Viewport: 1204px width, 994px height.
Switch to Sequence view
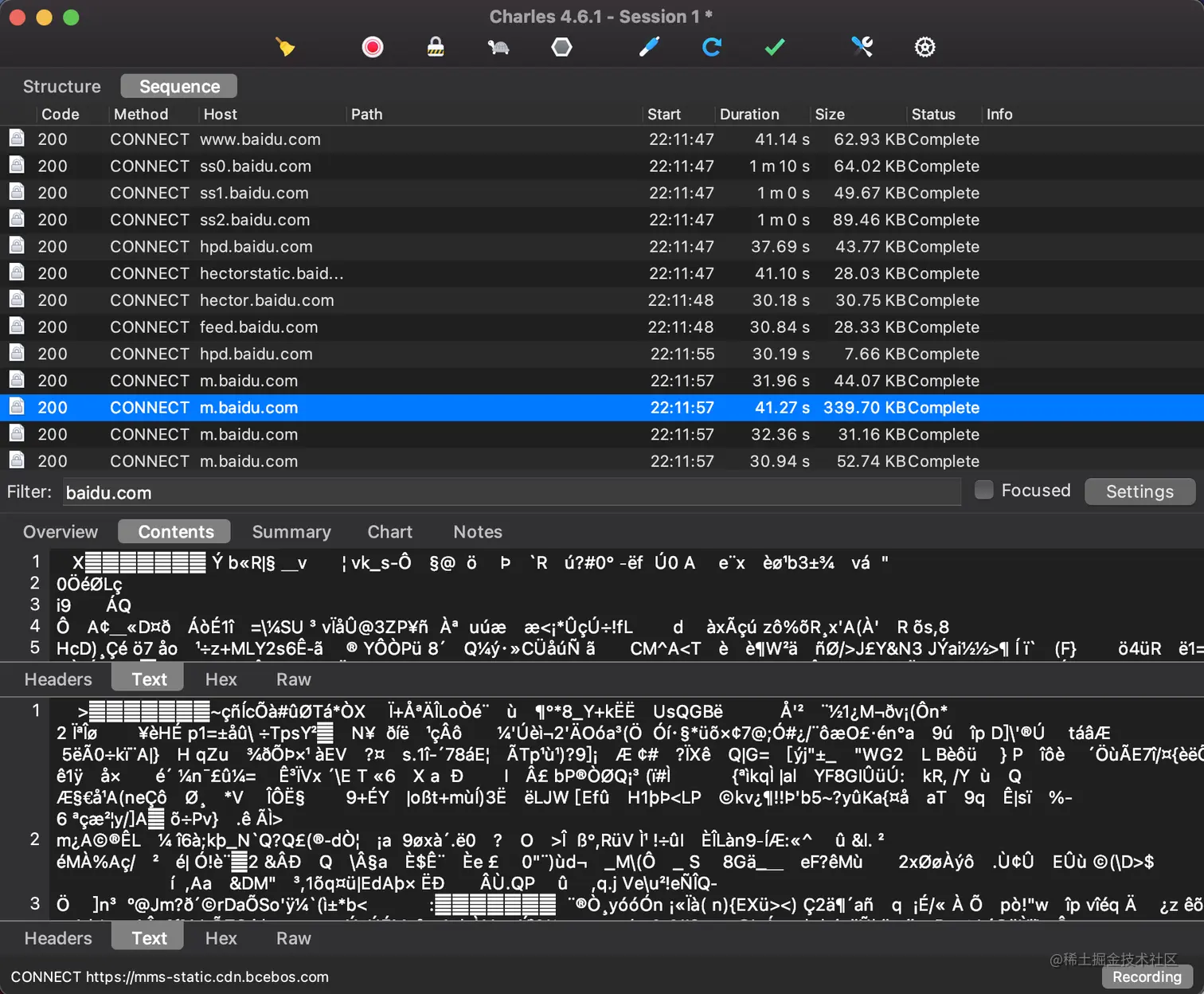pos(179,86)
